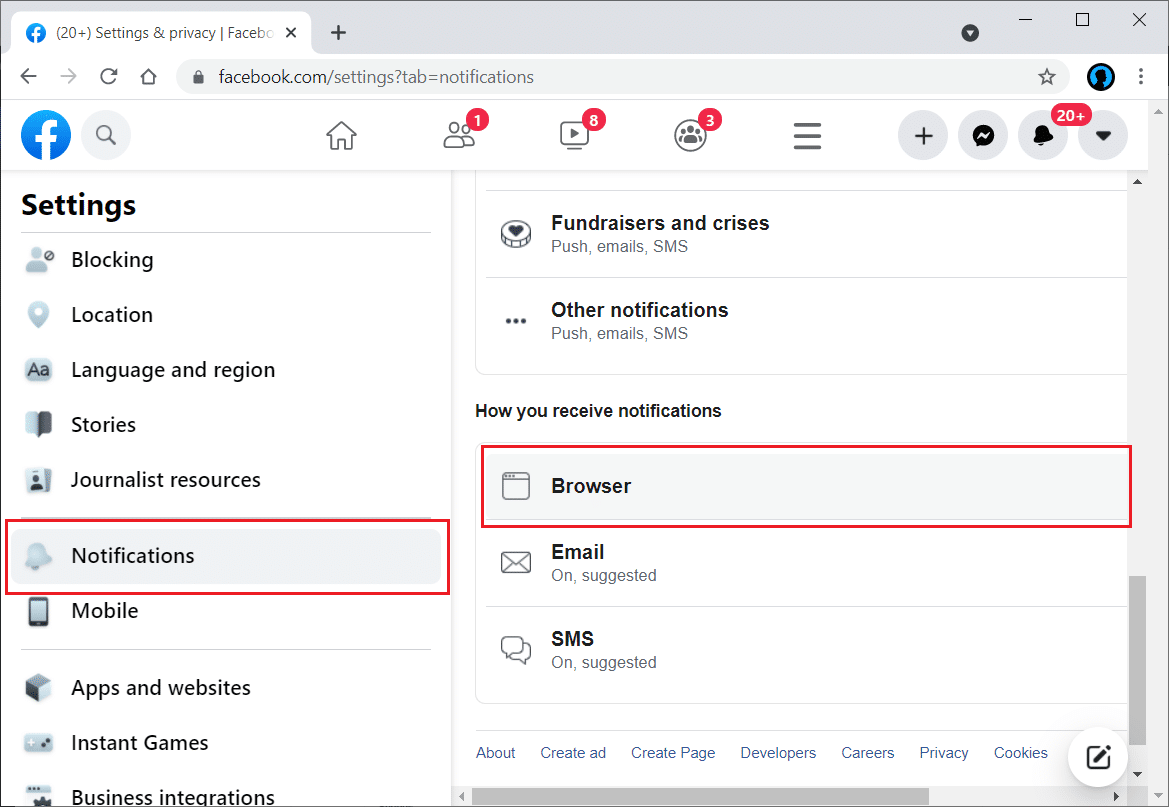Click the new message compose icon

click(1098, 757)
